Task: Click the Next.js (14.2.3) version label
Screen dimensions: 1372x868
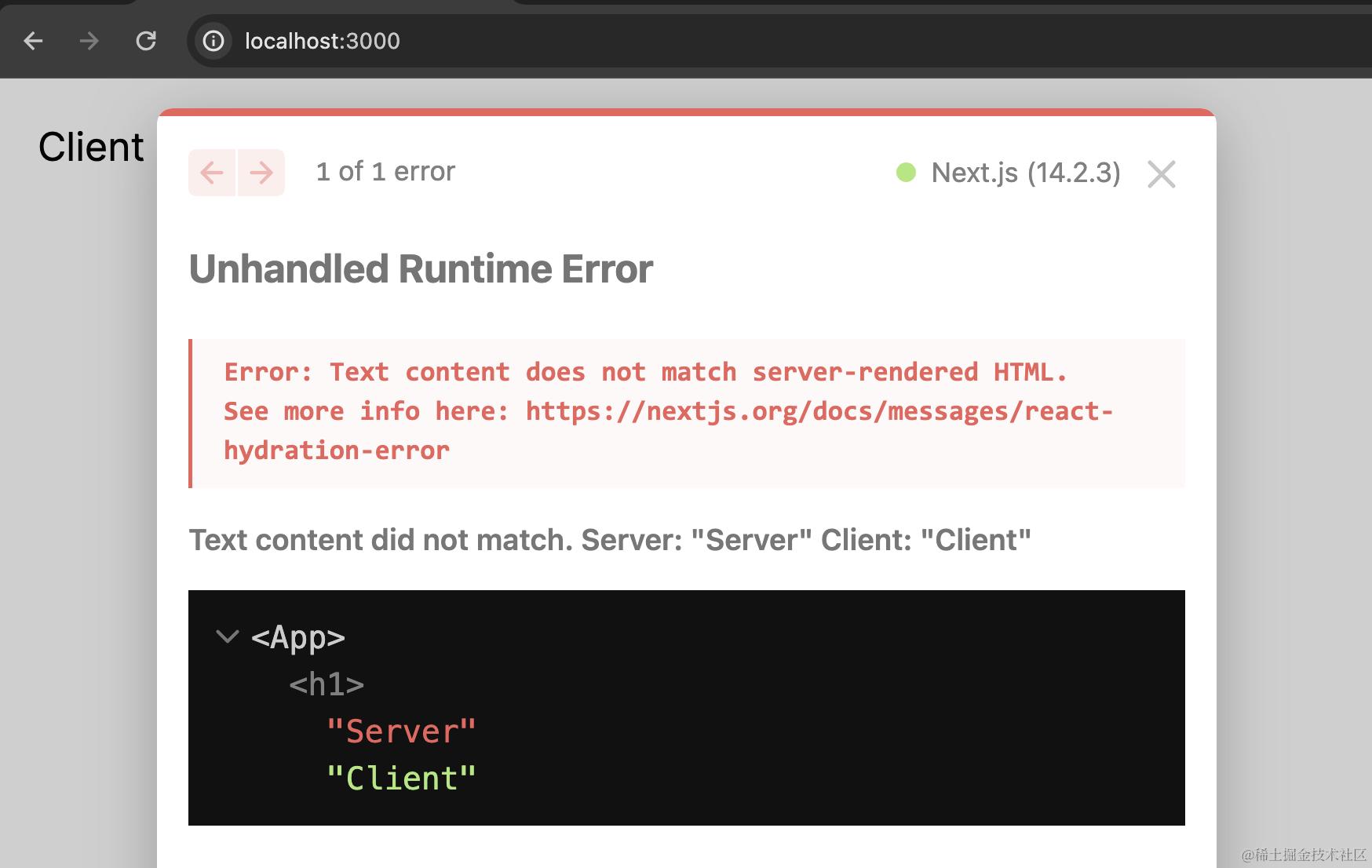Action: pyautogui.click(x=1025, y=172)
